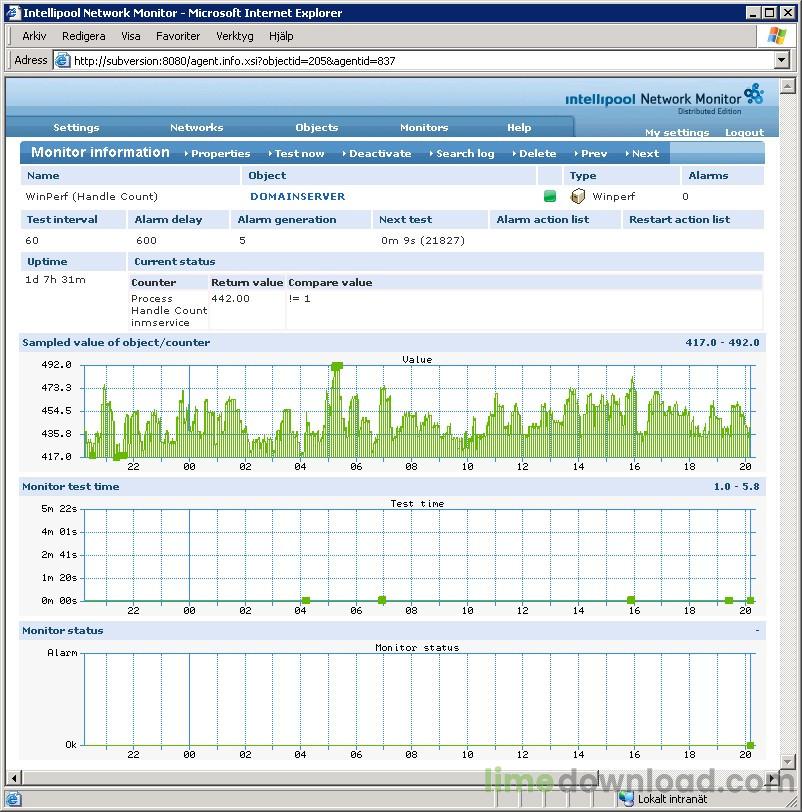Click the status bar page icon

click(x=13, y=799)
